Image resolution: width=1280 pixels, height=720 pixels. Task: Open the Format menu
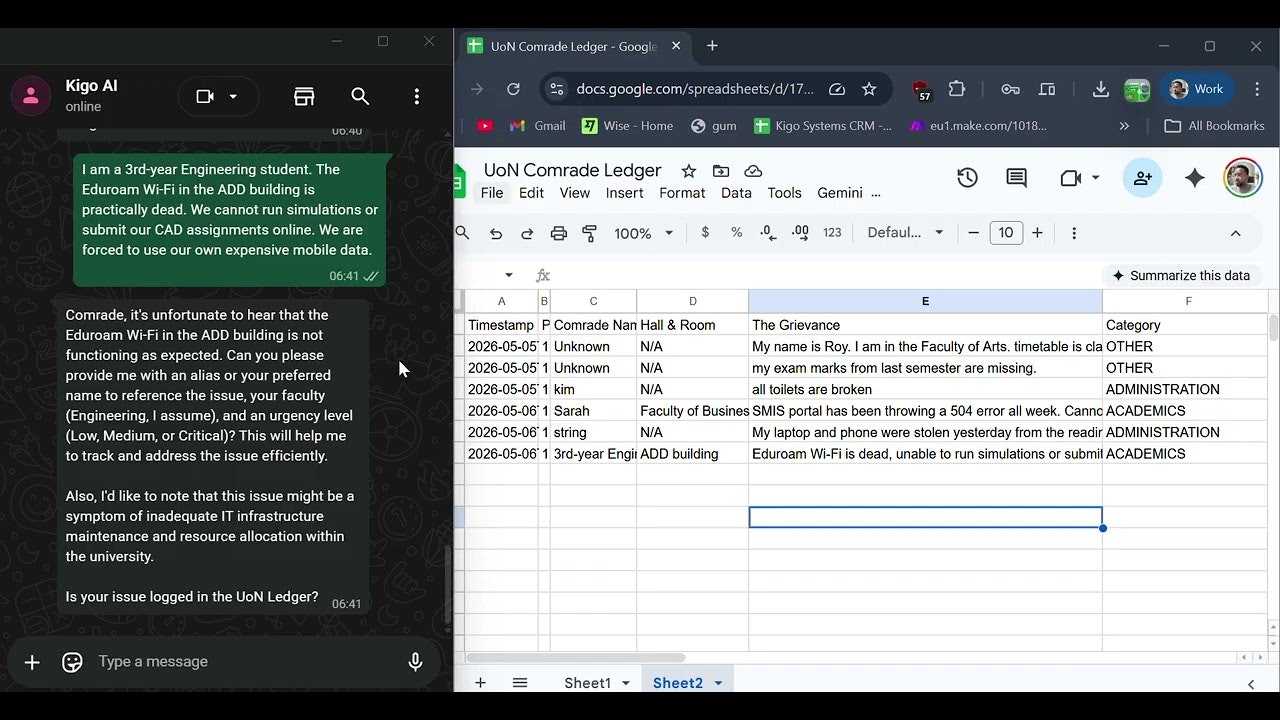point(682,193)
